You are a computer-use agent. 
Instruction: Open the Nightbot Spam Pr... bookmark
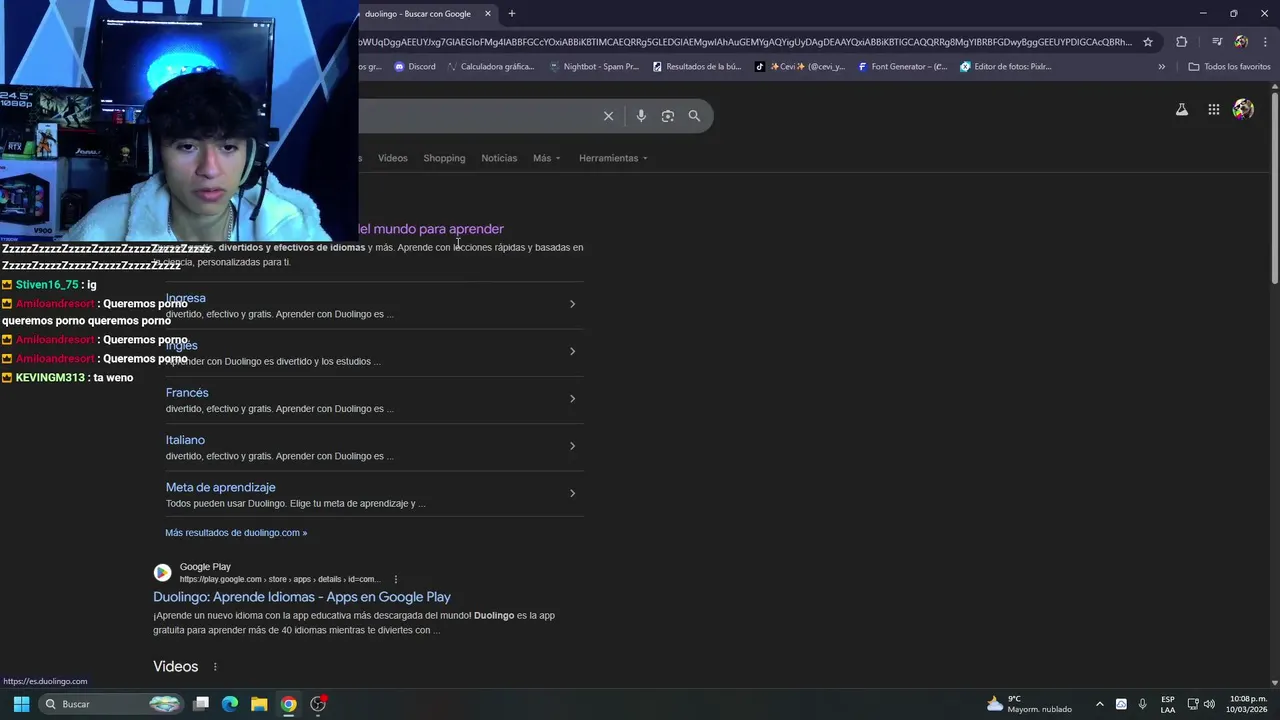click(594, 67)
